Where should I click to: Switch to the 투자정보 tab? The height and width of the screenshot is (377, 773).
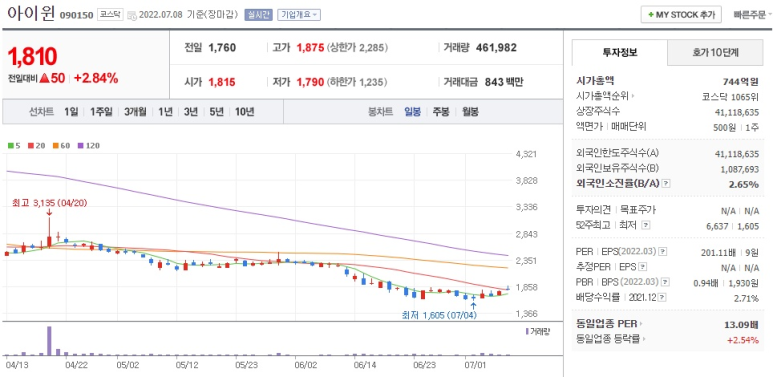(x=620, y=53)
